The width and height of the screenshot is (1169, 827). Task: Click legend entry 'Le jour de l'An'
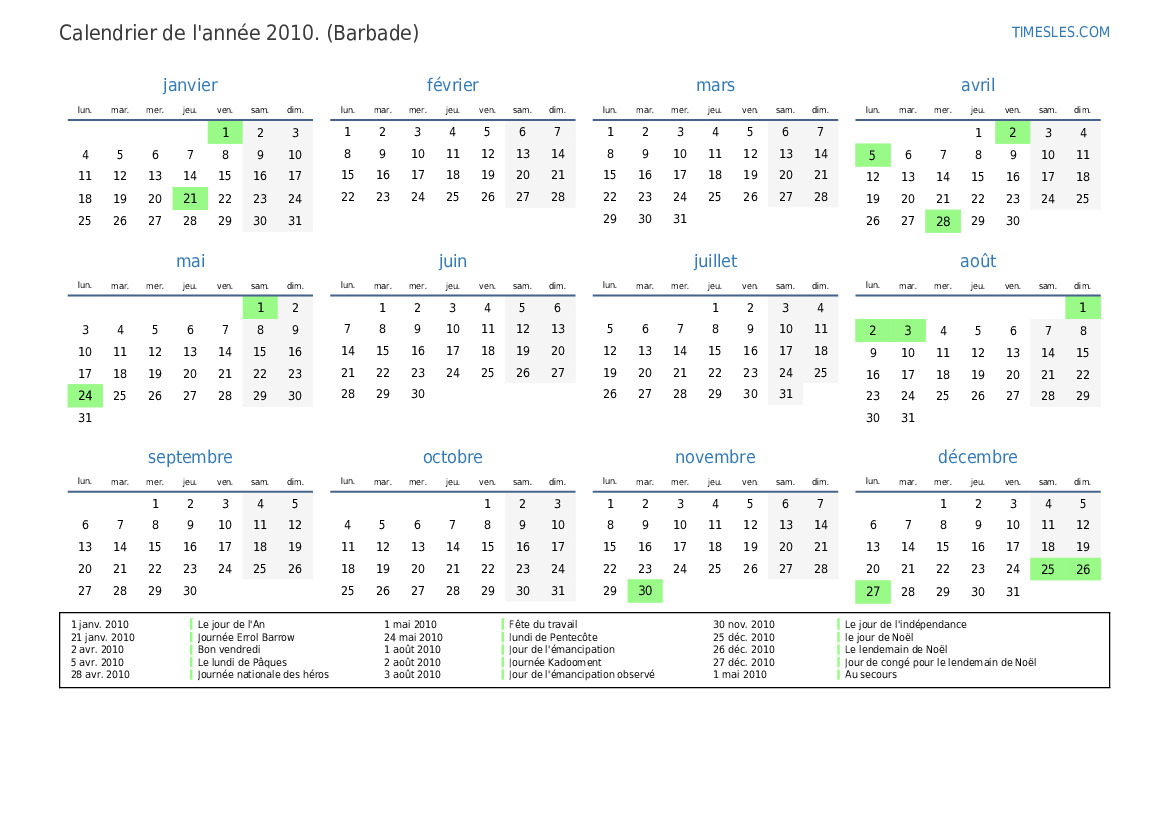coord(231,625)
